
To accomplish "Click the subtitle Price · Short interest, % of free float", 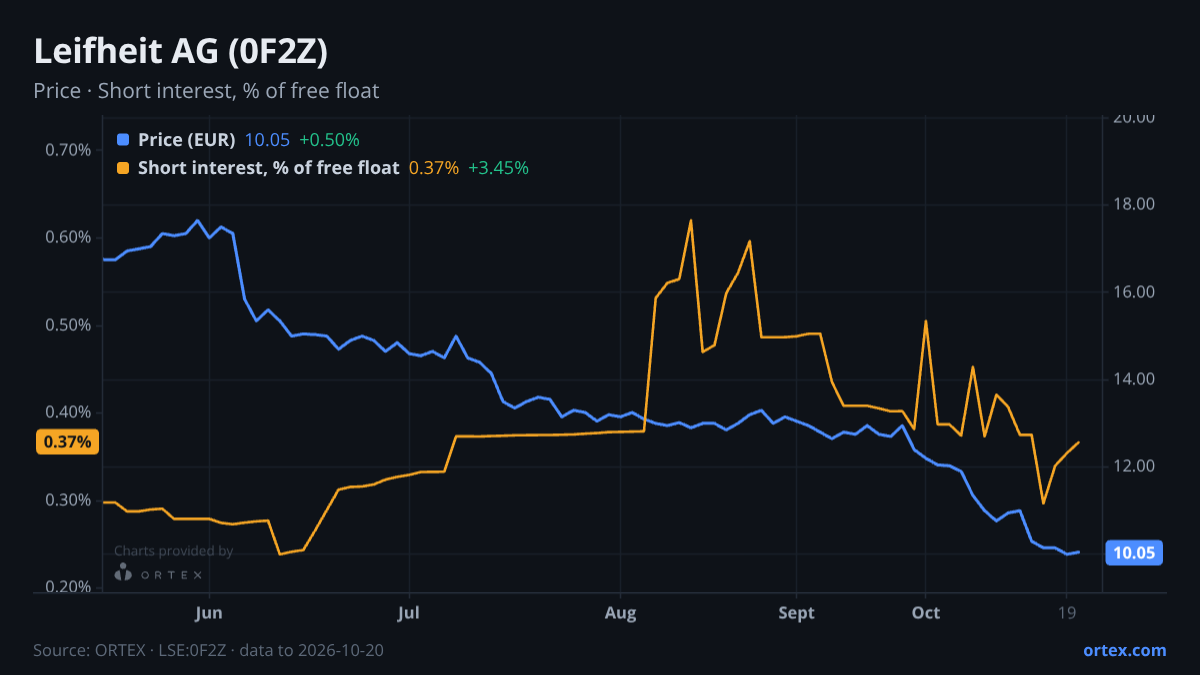I will coord(206,91).
